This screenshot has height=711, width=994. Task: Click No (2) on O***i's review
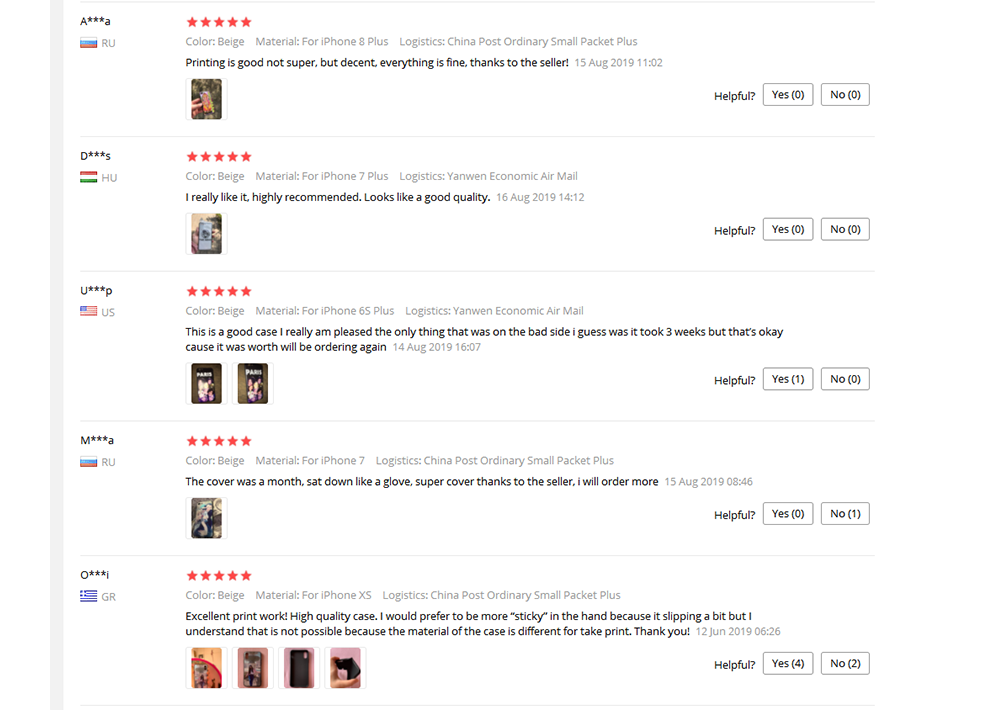pyautogui.click(x=845, y=663)
